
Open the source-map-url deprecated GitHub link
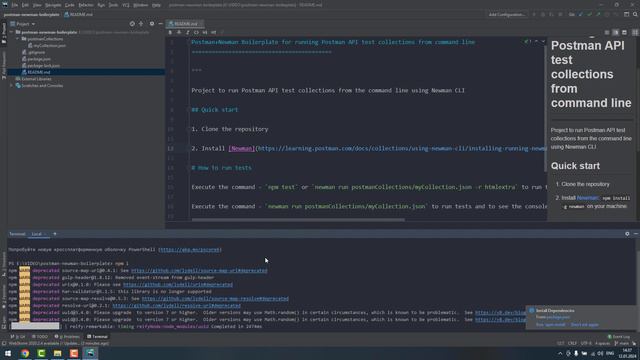pyautogui.click(x=199, y=271)
